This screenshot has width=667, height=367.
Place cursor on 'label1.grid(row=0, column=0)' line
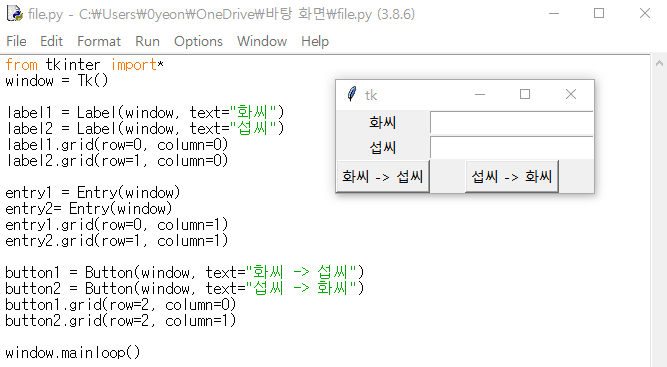click(x=117, y=145)
